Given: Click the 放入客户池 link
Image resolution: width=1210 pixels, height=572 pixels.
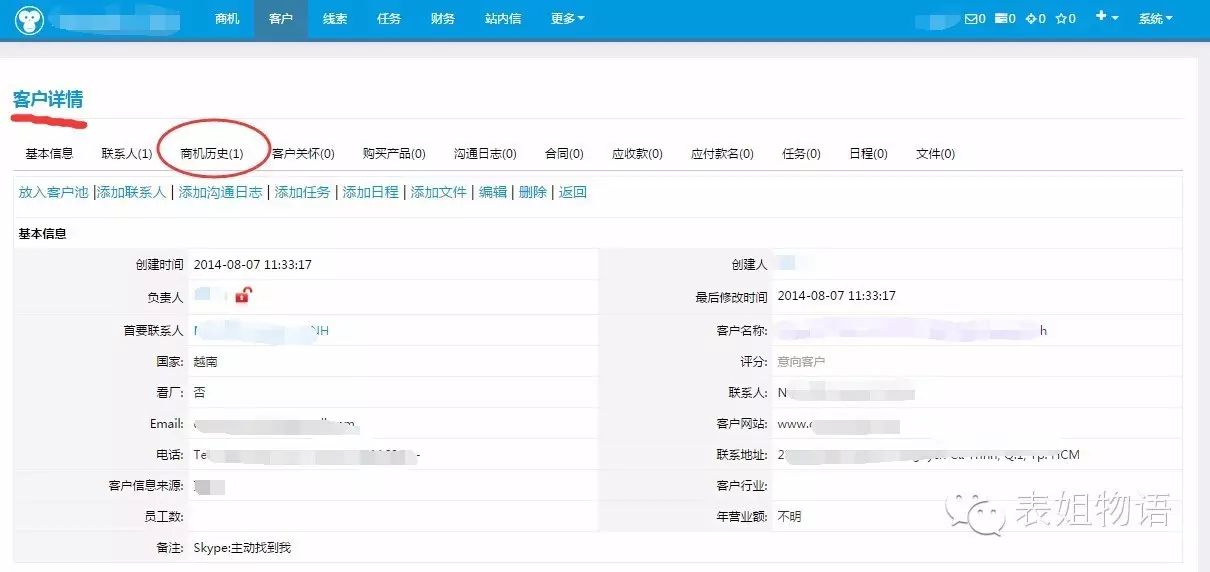Looking at the screenshot, I should [x=53, y=192].
